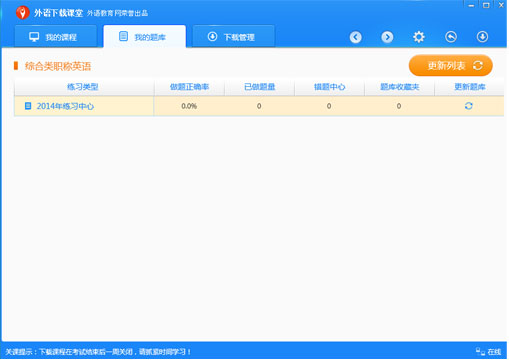The width and height of the screenshot is (509, 360).
Task: Click the 题库收藏夹 column header
Action: (x=399, y=87)
